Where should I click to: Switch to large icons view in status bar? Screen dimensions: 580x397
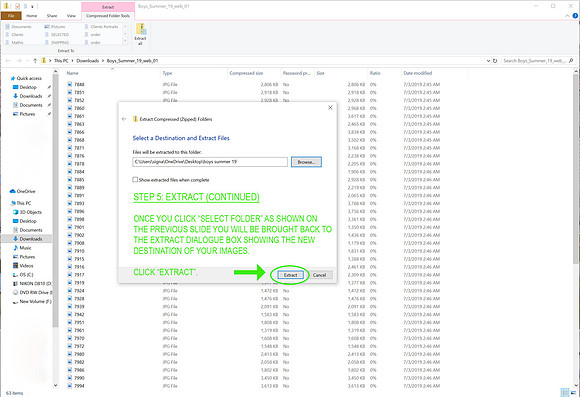coord(574,393)
